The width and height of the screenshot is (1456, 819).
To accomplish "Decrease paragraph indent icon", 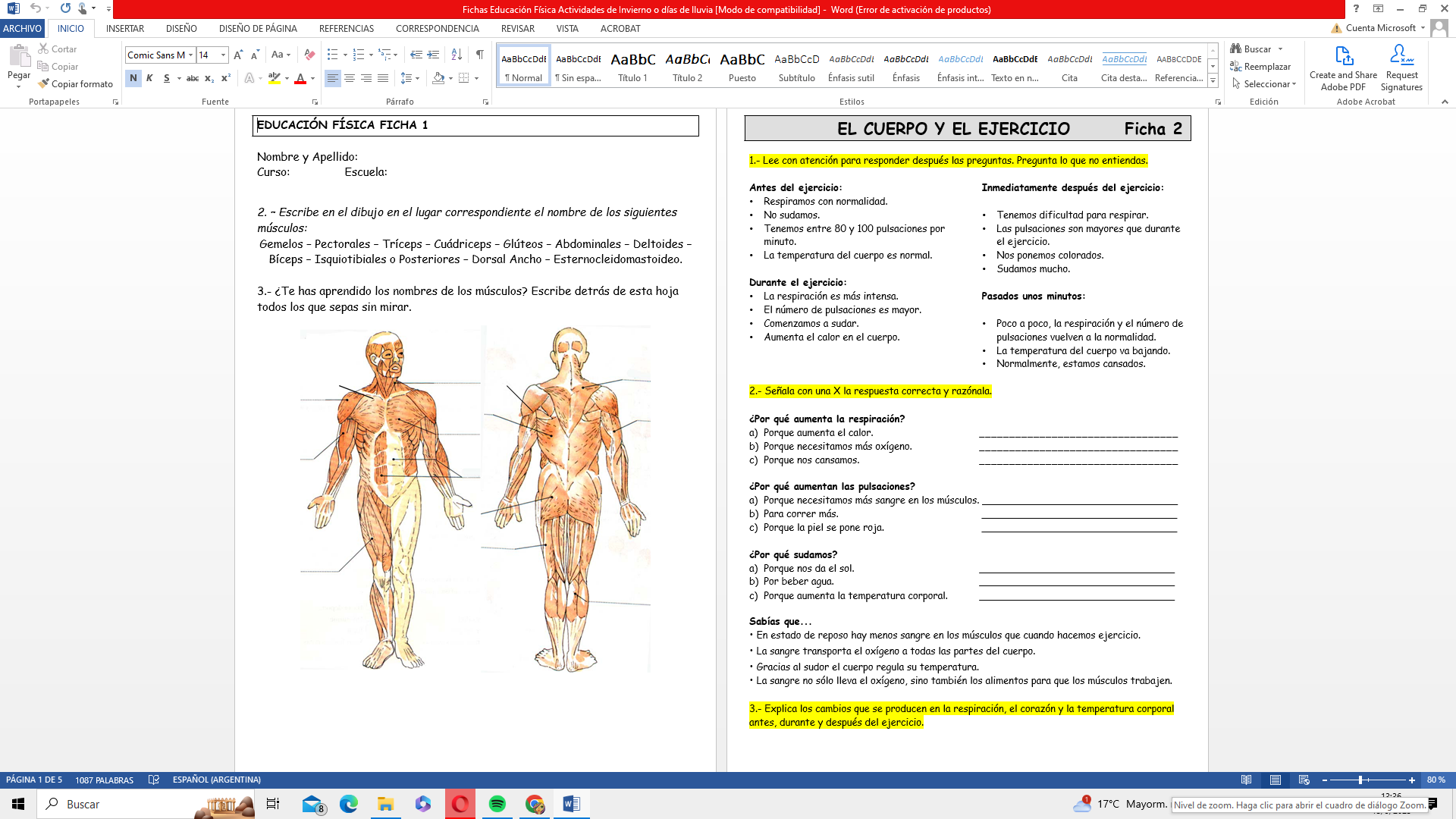I will tap(416, 55).
